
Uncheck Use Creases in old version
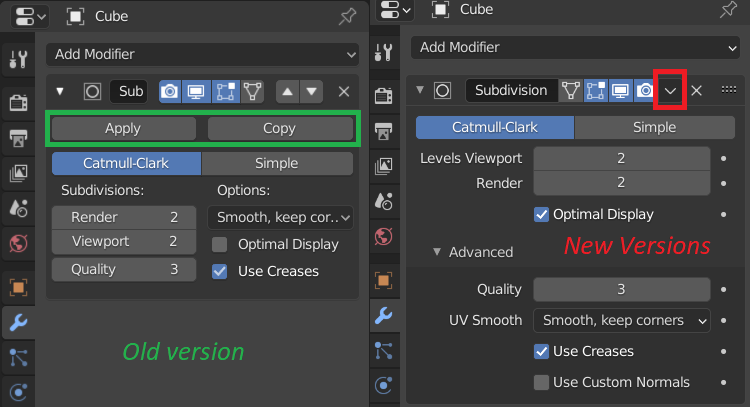tap(220, 271)
